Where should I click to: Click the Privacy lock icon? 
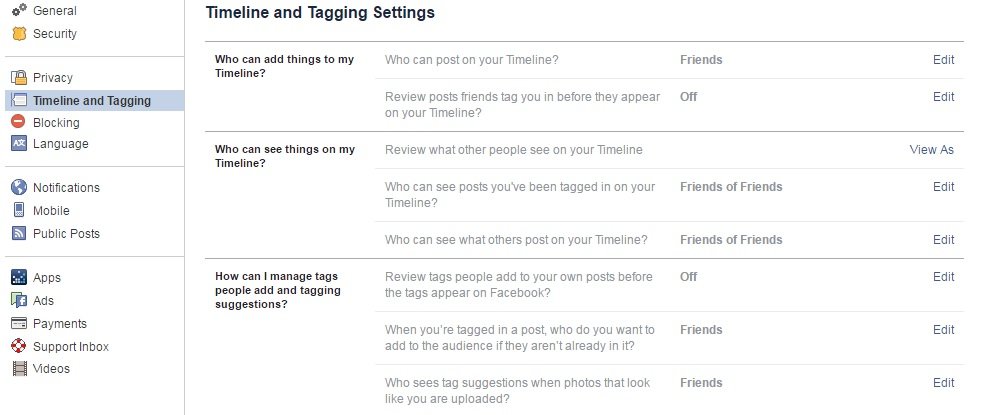(18, 78)
